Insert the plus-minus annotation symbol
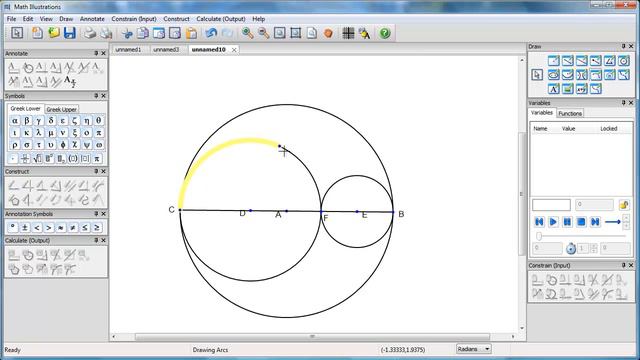This screenshot has height=360, width=640. coord(24,227)
